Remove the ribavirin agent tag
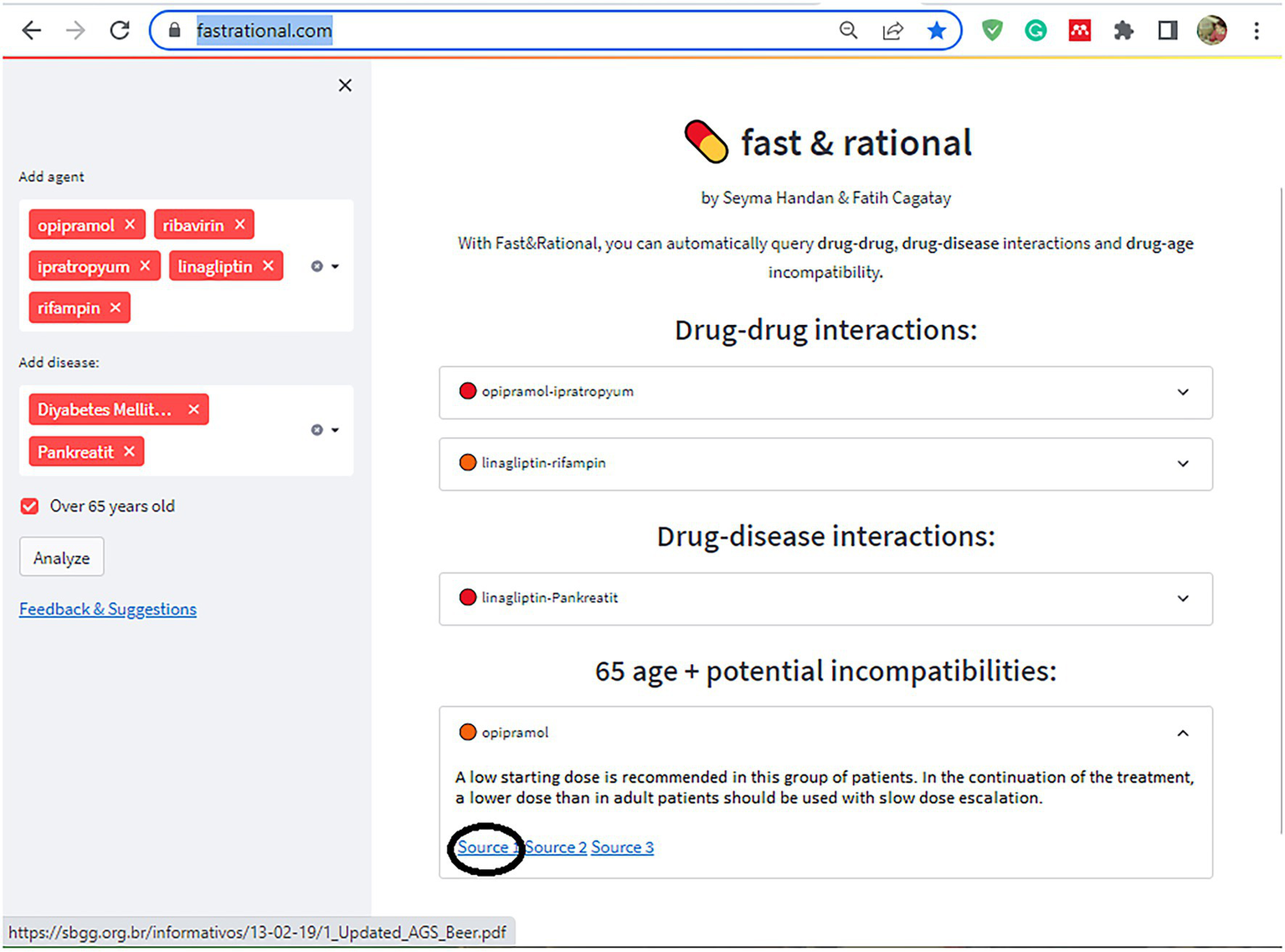This screenshot has height=952, width=1285. [240, 224]
